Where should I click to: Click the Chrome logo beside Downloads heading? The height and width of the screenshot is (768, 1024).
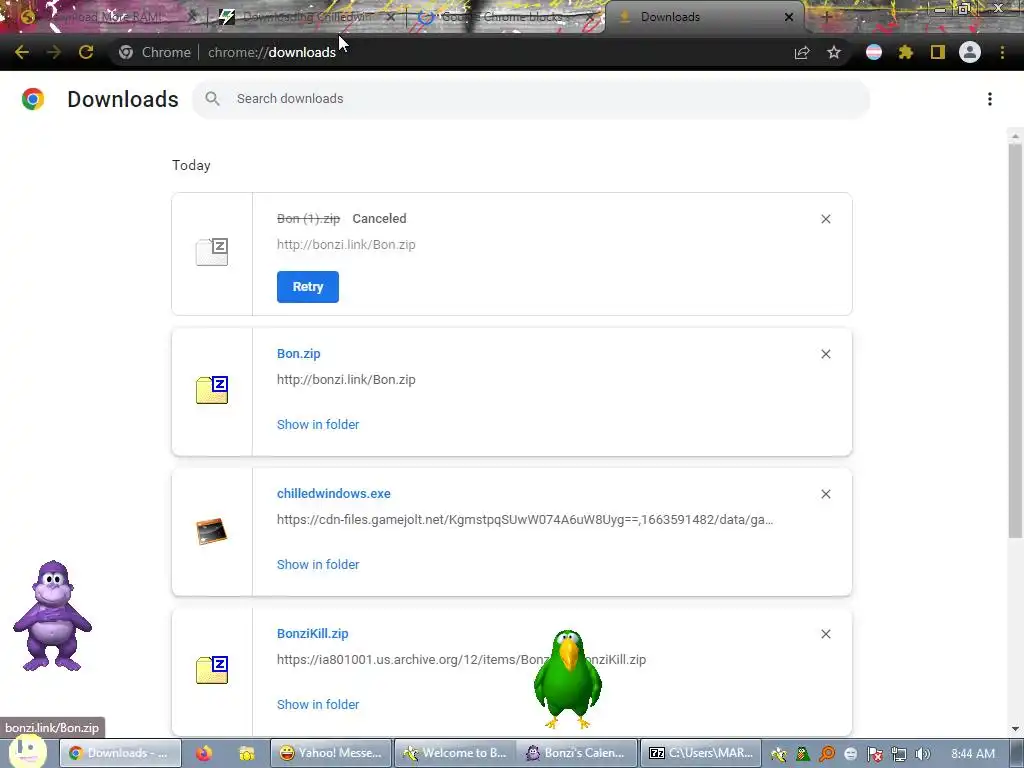33,99
